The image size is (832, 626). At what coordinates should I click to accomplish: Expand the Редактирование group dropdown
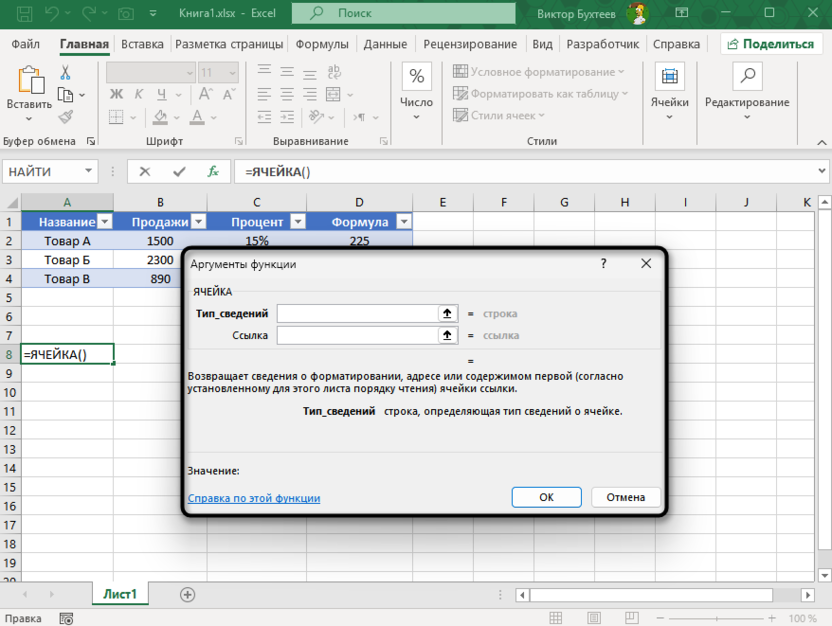746,102
